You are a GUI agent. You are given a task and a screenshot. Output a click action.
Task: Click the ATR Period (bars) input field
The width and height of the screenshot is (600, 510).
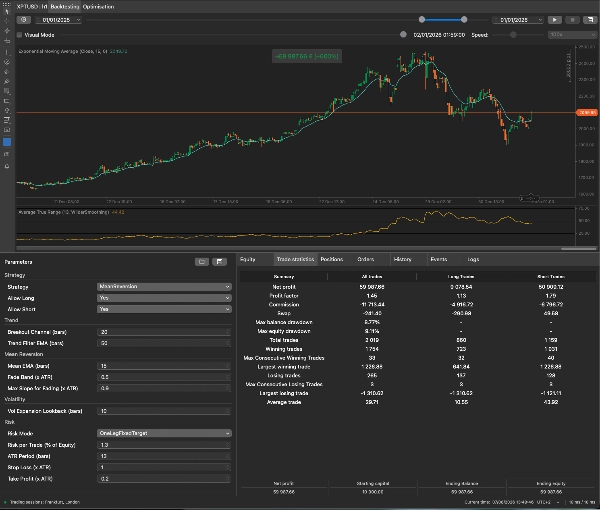point(164,456)
